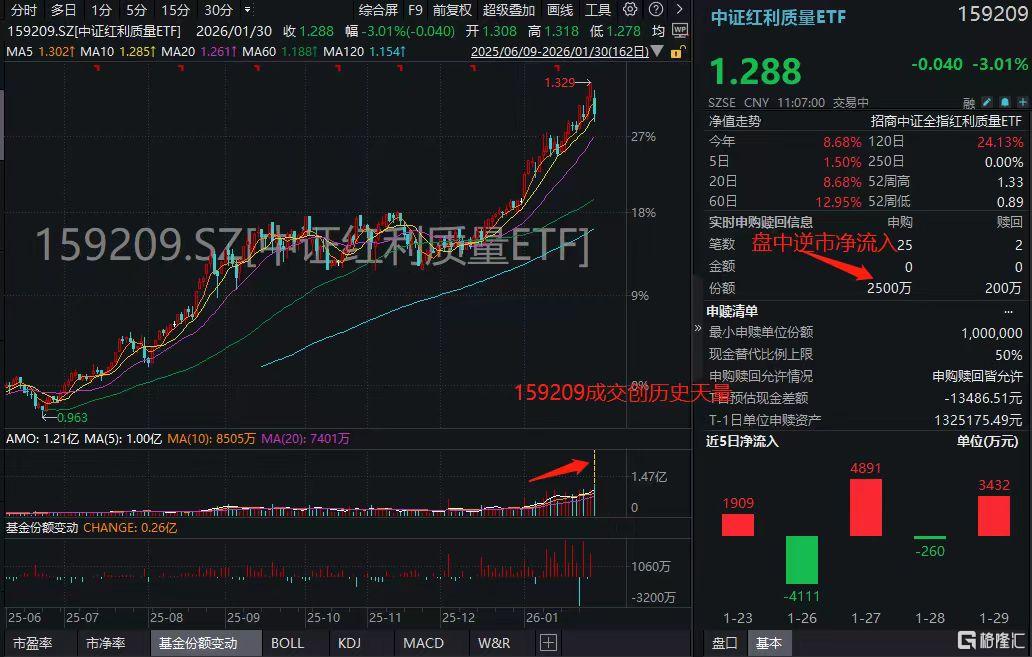Open the date range dropdown triangle
Screen dimensions: 1032x657
[x=658, y=51]
